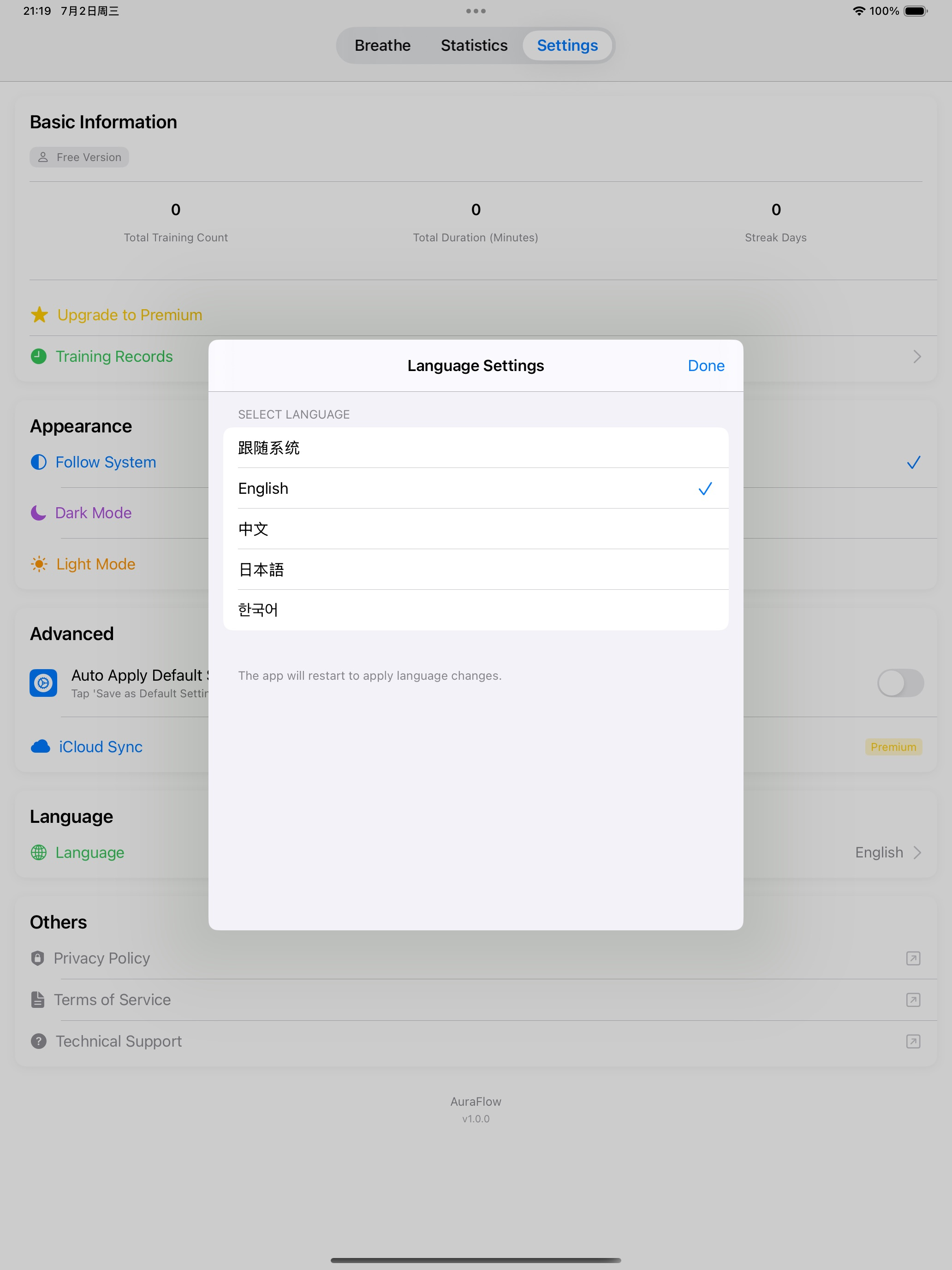Click the Training Records clock icon
This screenshot has height=1270, width=952.
[38, 357]
